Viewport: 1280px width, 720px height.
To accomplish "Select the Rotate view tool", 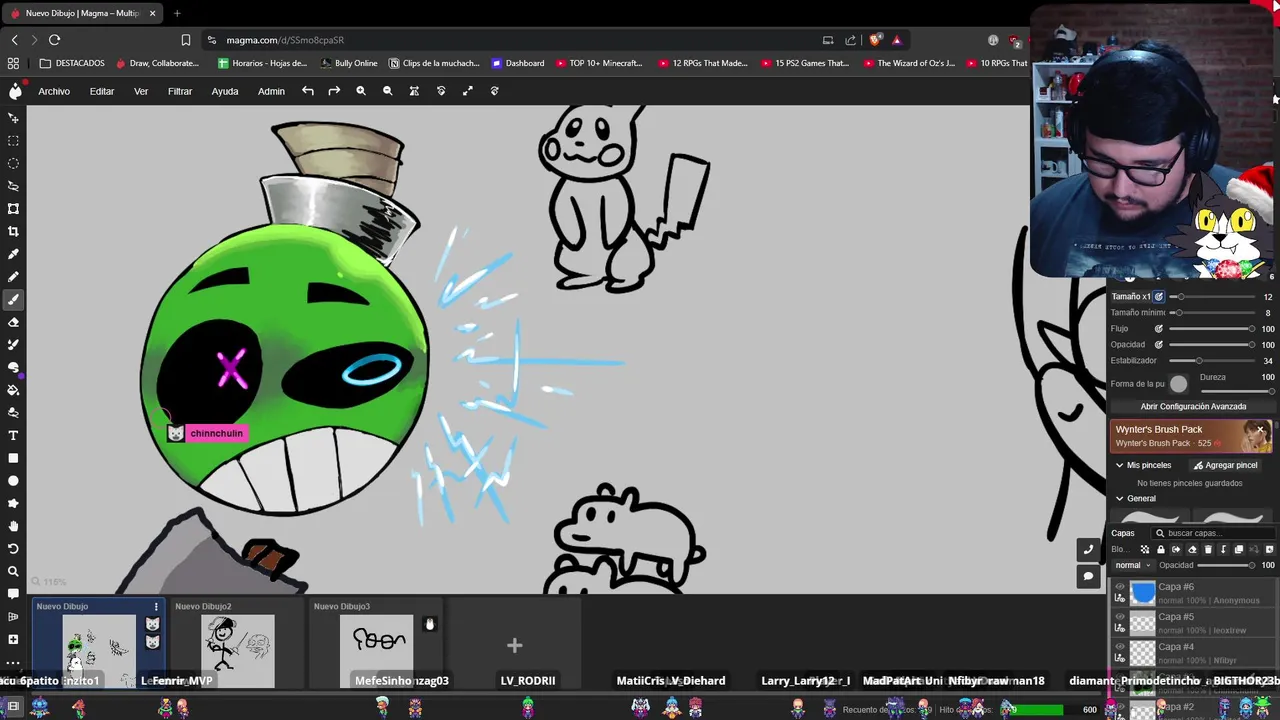I will (x=13, y=549).
